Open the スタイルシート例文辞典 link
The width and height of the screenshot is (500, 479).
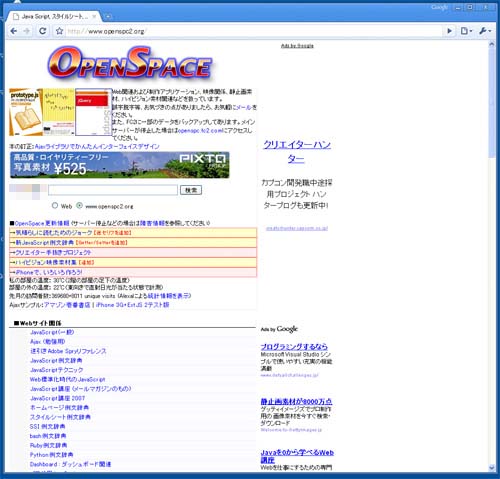pyautogui.click(x=60, y=417)
